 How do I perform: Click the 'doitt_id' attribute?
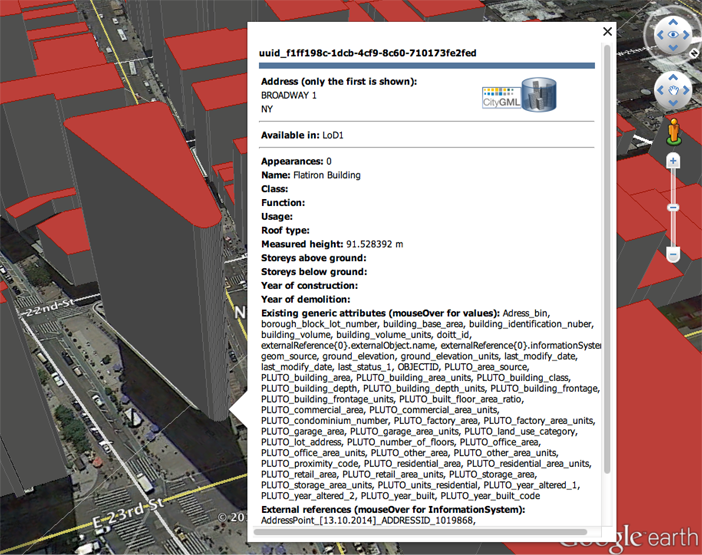pos(454,334)
